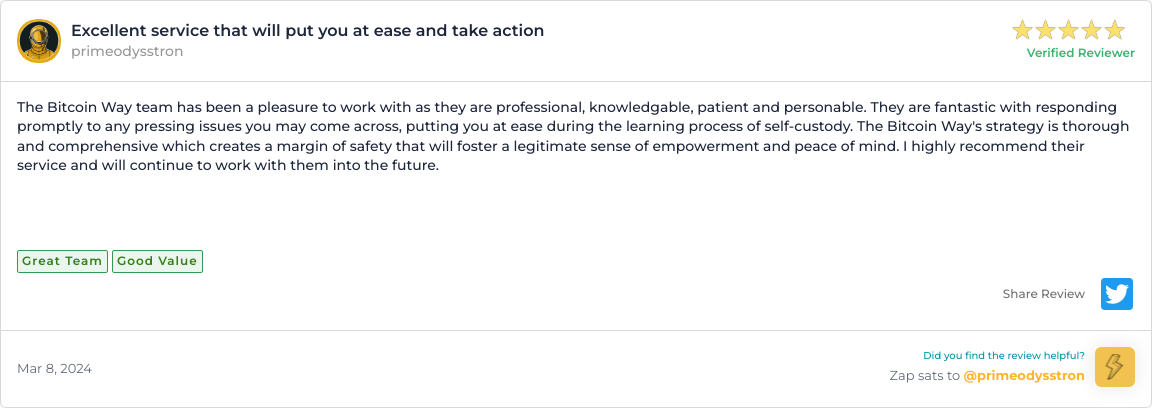Image resolution: width=1152 pixels, height=408 pixels.
Task: Click the first rating star
Action: (x=1023, y=30)
